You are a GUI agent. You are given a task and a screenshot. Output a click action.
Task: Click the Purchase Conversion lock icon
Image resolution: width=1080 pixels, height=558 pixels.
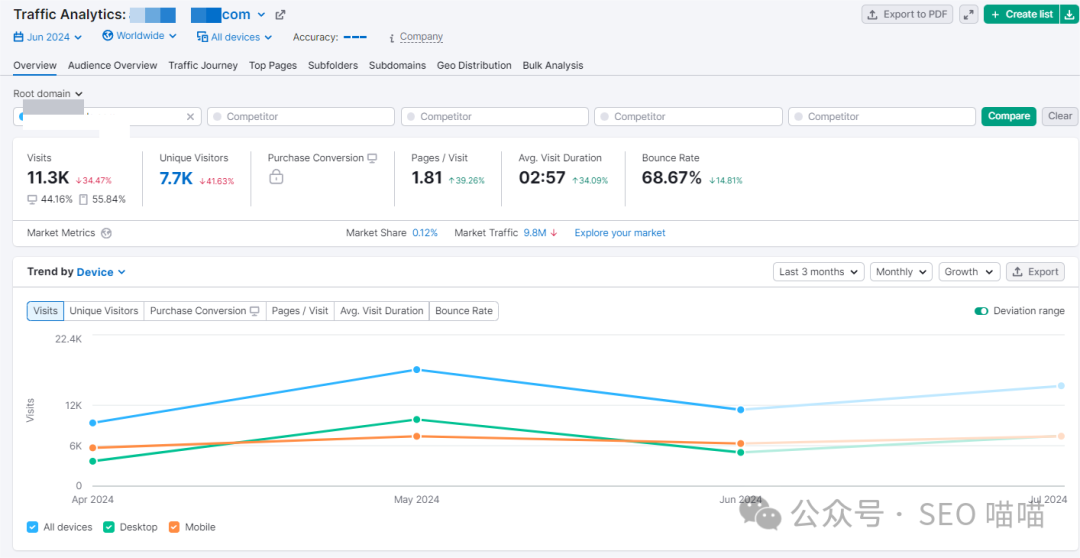pyautogui.click(x=276, y=177)
